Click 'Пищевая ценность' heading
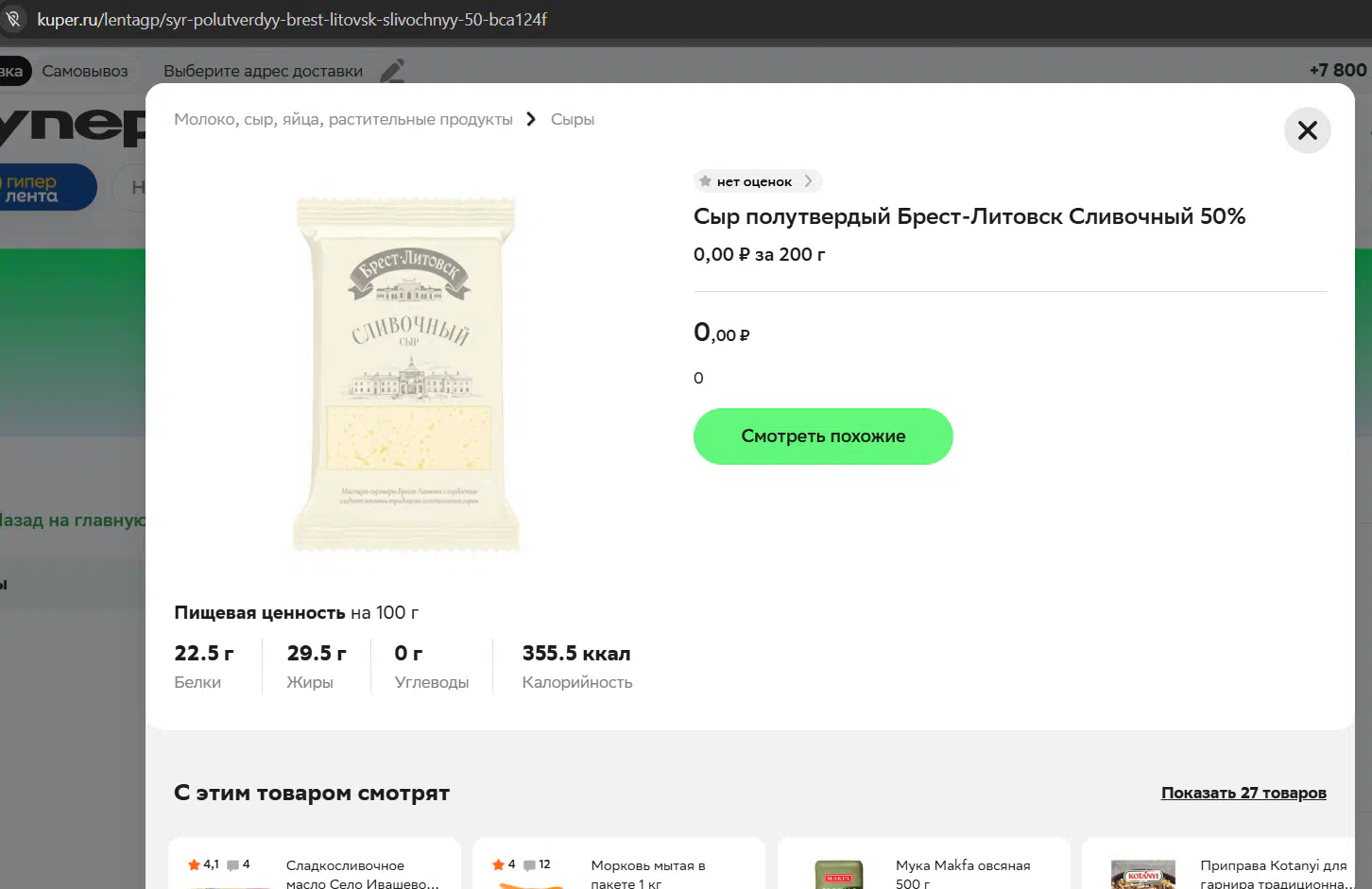This screenshot has width=1372, height=889. pyautogui.click(x=260, y=612)
